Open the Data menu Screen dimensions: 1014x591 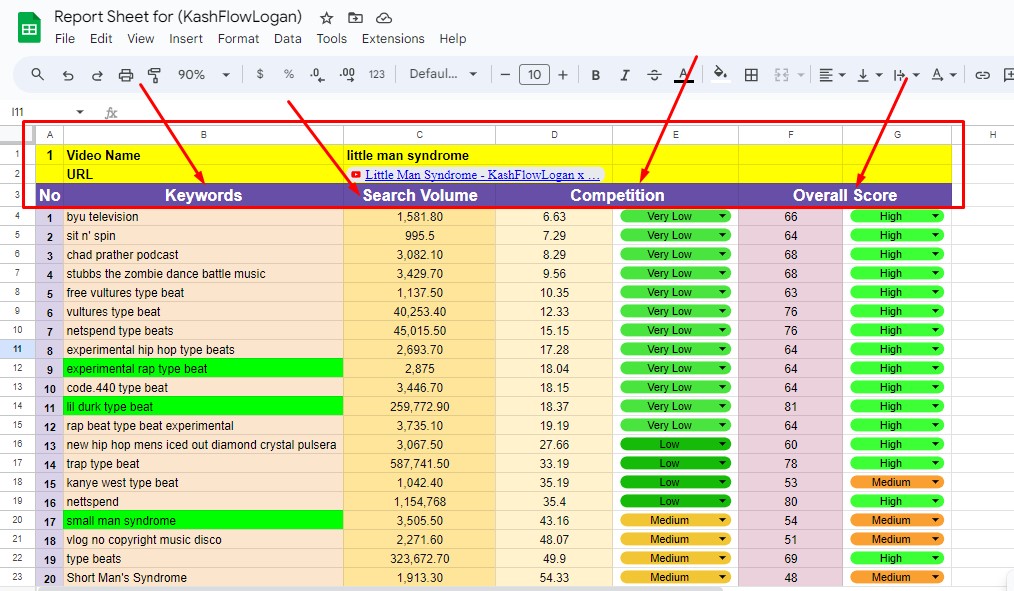(288, 39)
